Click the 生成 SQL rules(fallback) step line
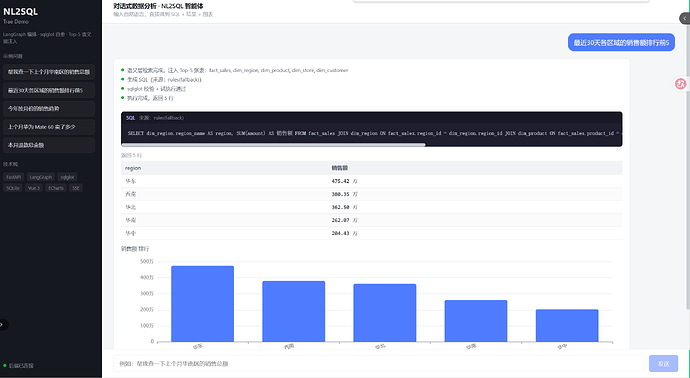This screenshot has height=378, width=690. click(x=164, y=80)
